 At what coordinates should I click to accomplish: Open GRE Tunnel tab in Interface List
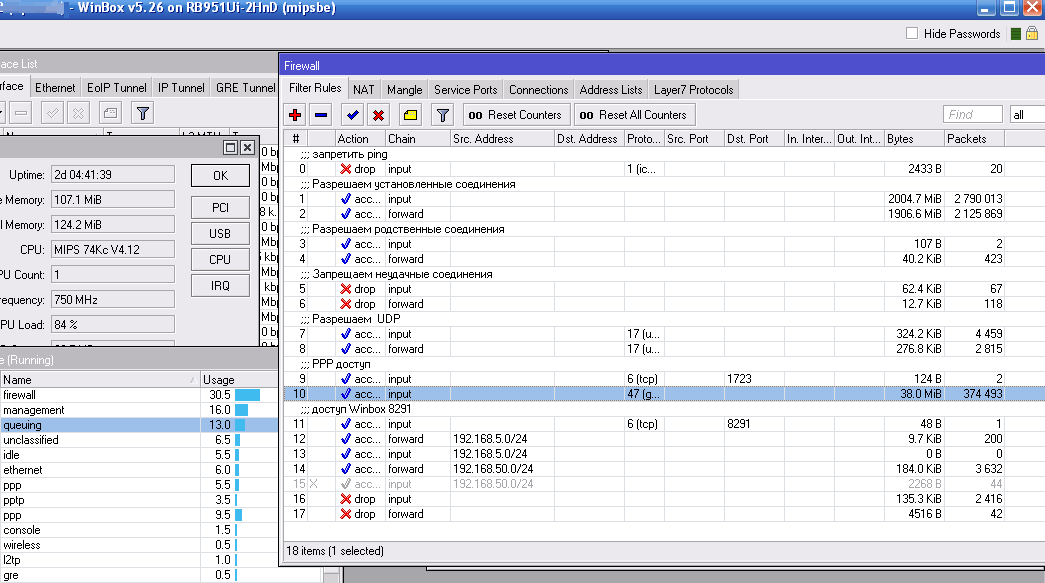(245, 87)
